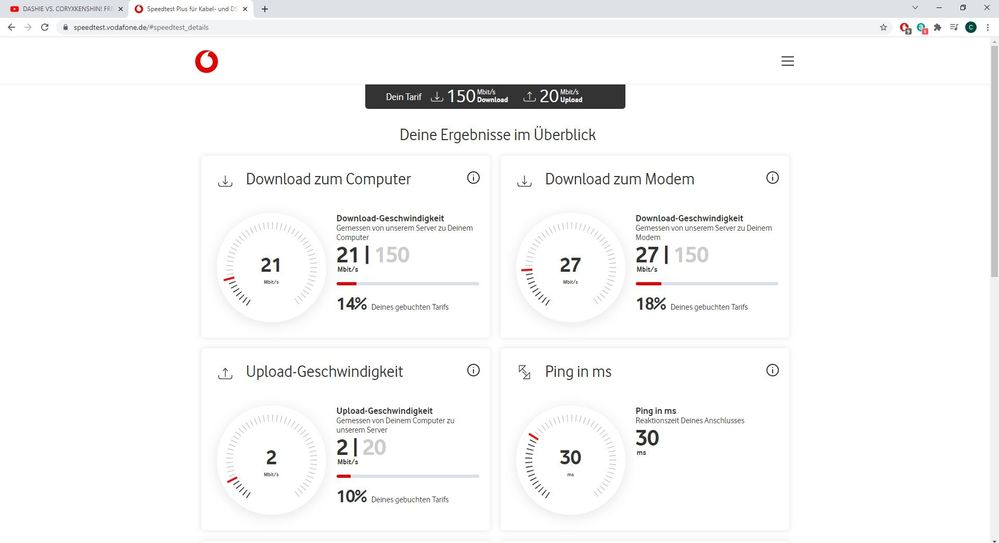Click the page vertical scrollbar

point(994,159)
